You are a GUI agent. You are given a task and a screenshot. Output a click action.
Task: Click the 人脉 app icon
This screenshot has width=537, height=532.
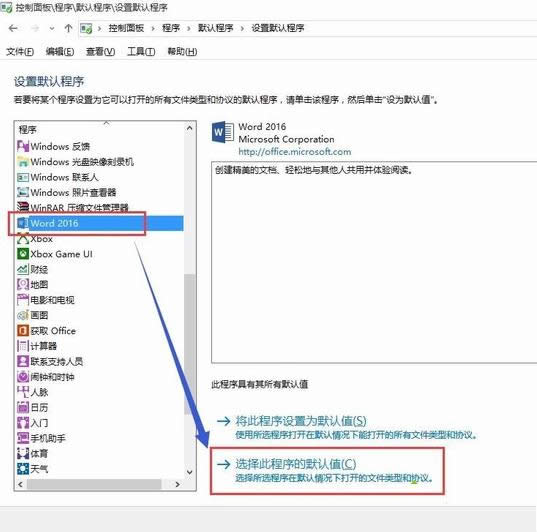(x=23, y=392)
